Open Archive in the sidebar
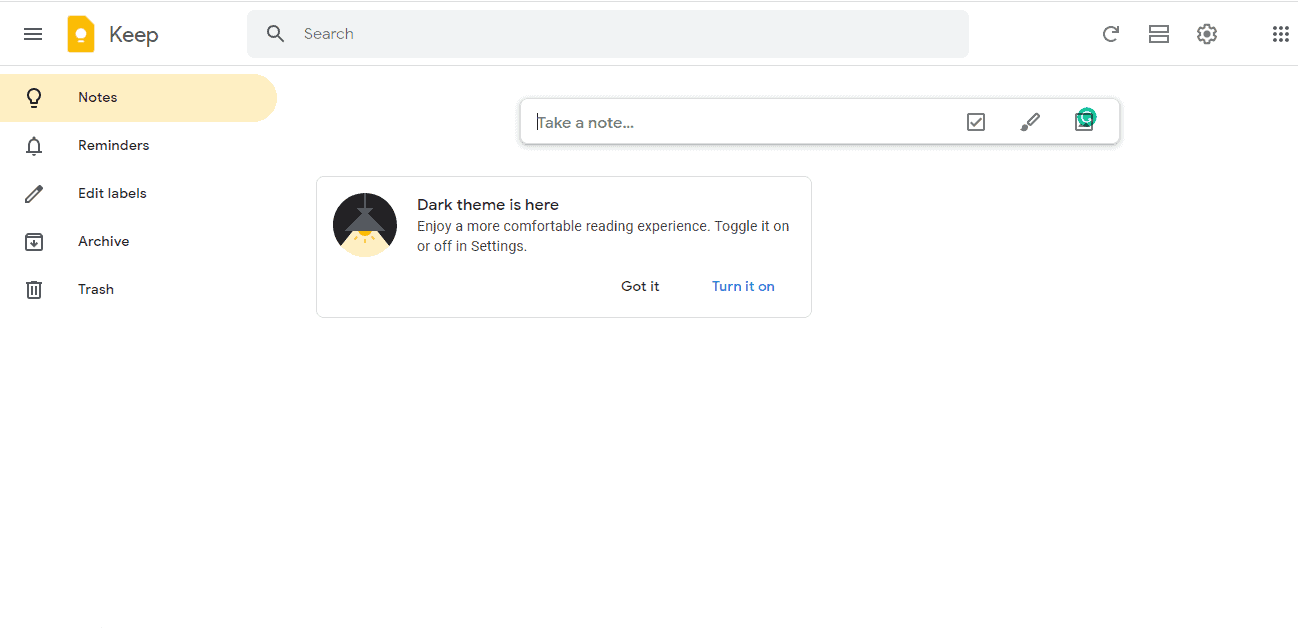This screenshot has width=1298, height=628. 138,242
